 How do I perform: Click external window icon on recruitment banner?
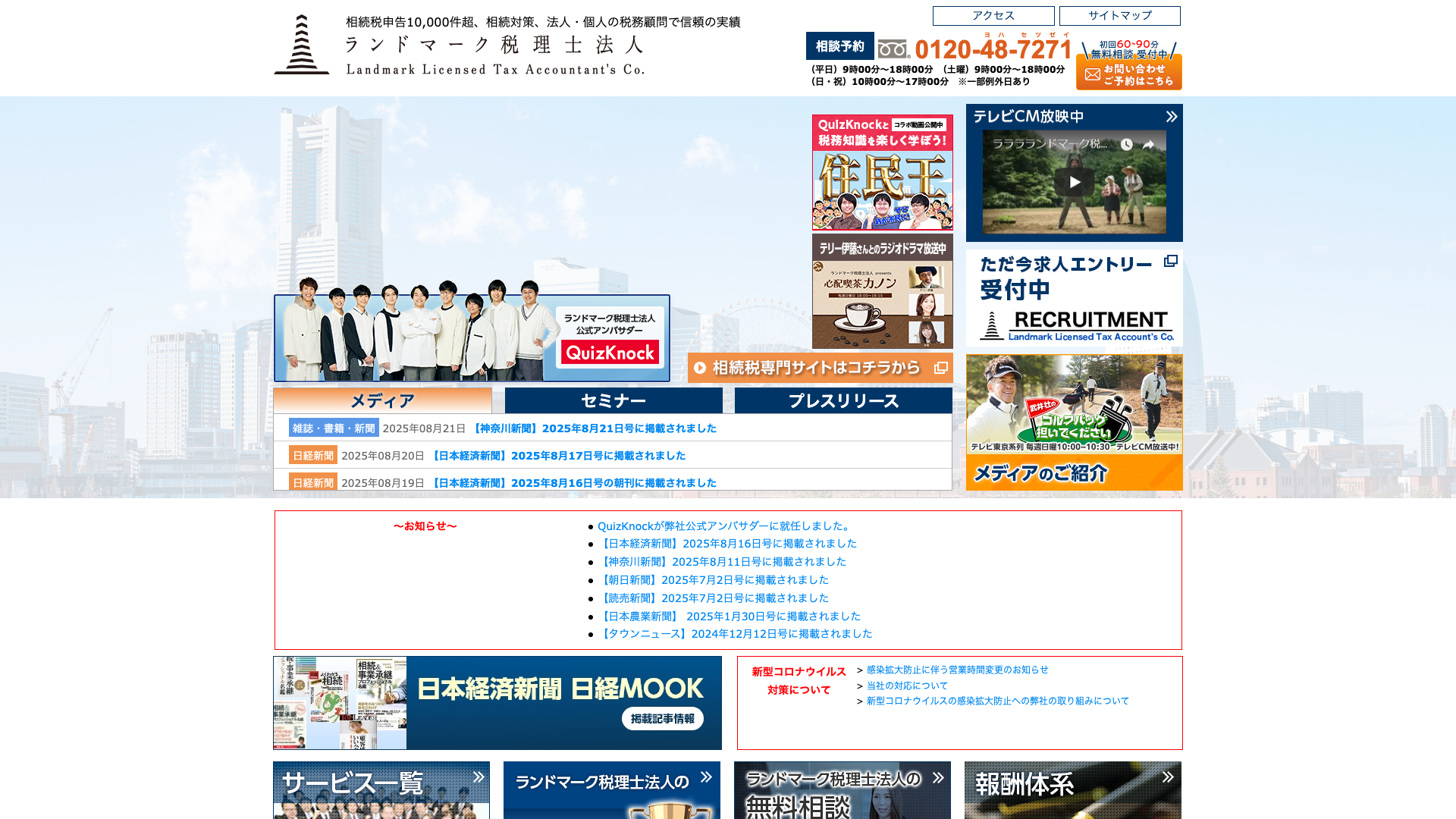pos(1170,261)
